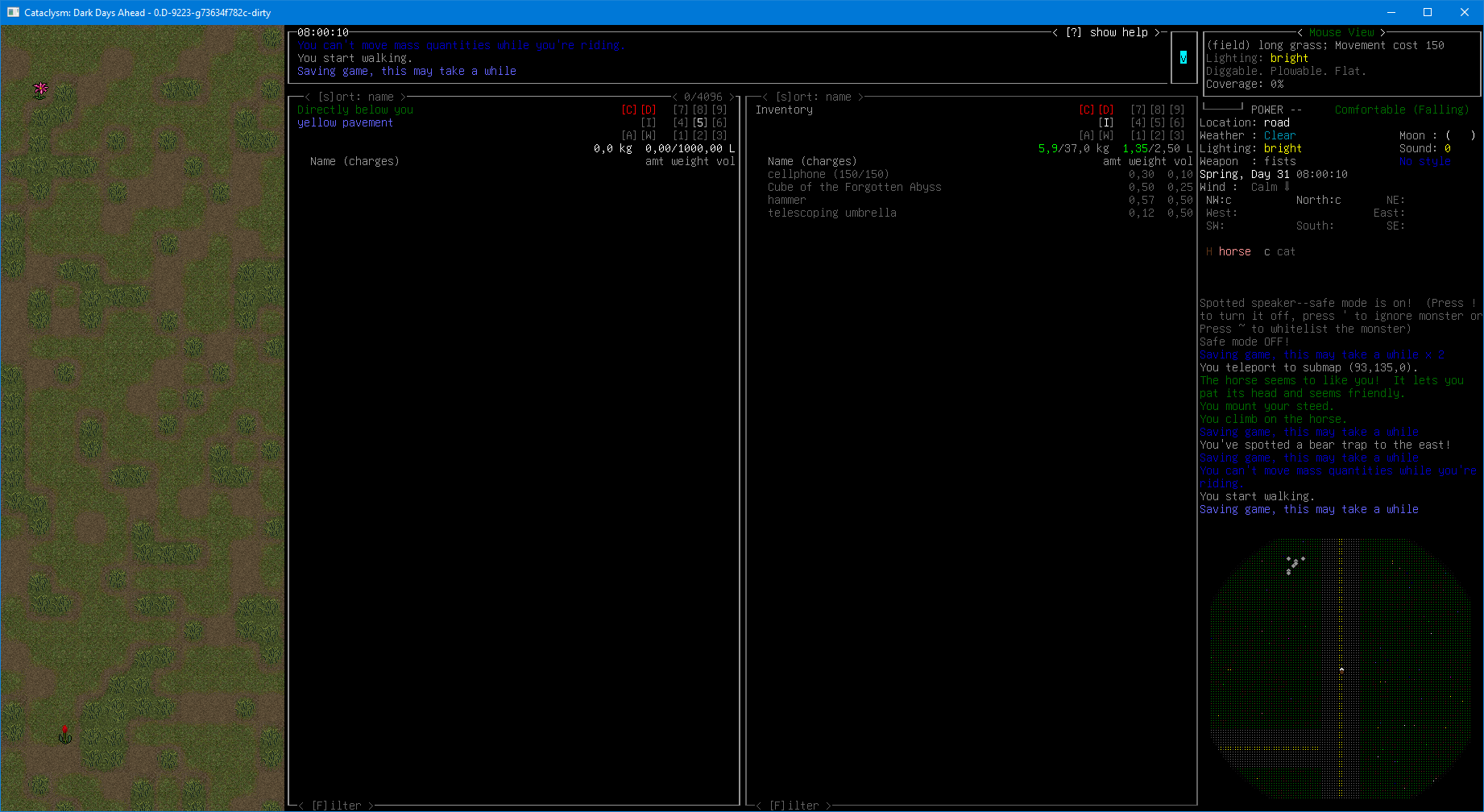Image resolution: width=1484 pixels, height=812 pixels.
Task: Choose left pane [9] northeast square
Action: pos(719,110)
